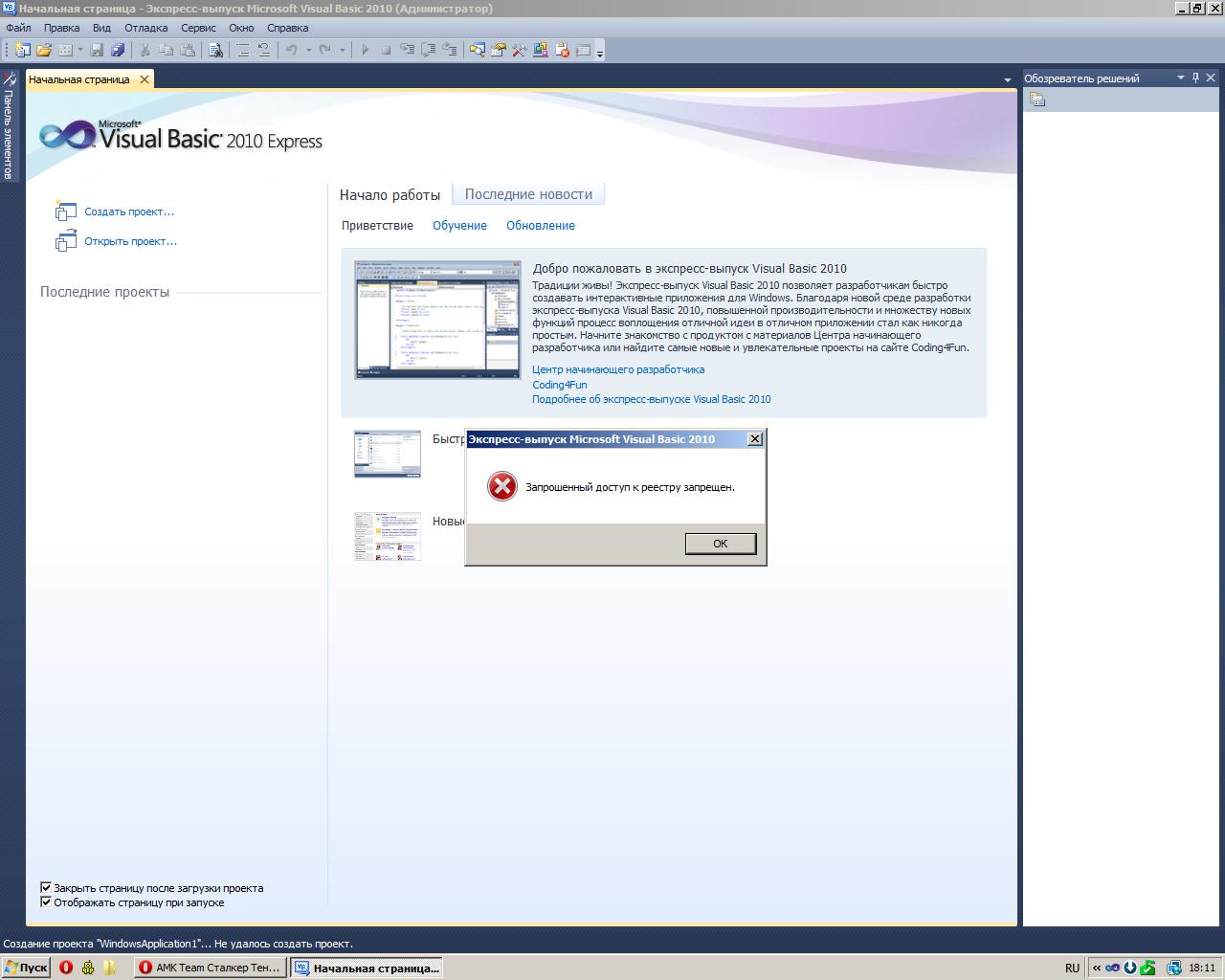The height and width of the screenshot is (980, 1225).
Task: Expand the Панель элементов side tab
Action: pyautogui.click(x=9, y=126)
